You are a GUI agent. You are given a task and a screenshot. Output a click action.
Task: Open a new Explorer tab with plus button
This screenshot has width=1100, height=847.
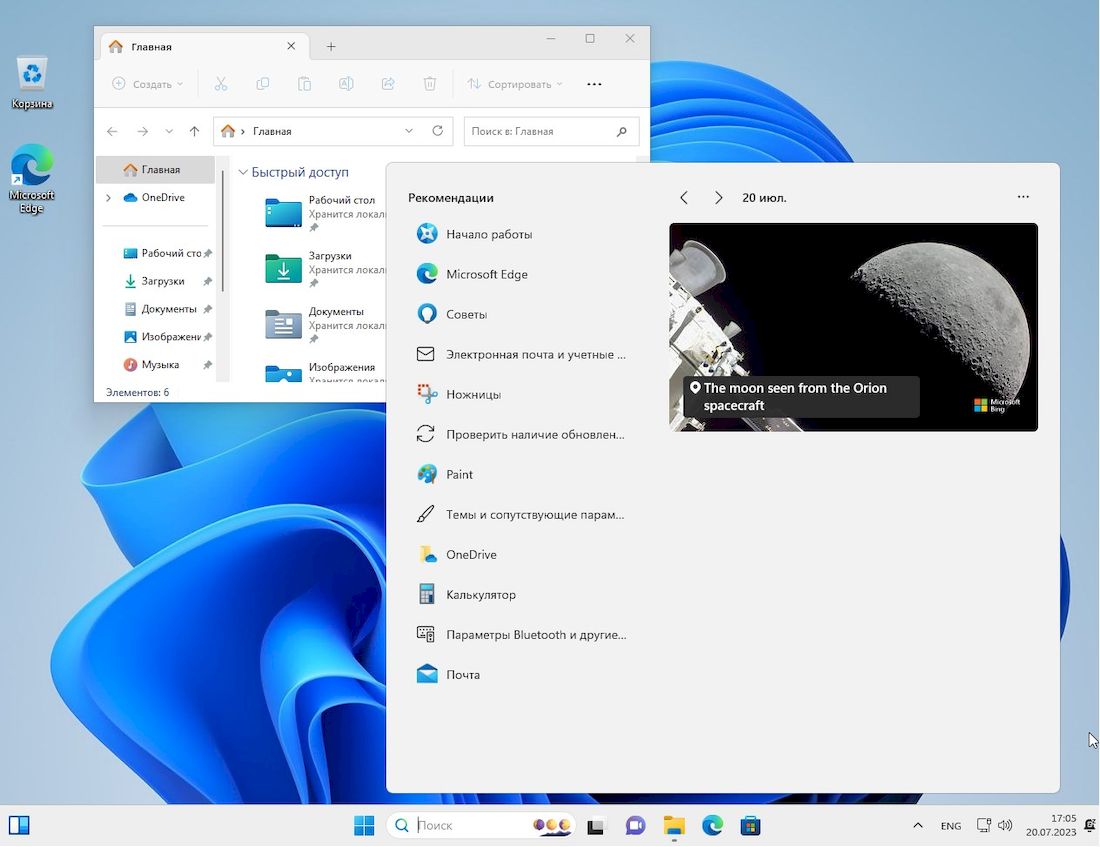coord(331,46)
